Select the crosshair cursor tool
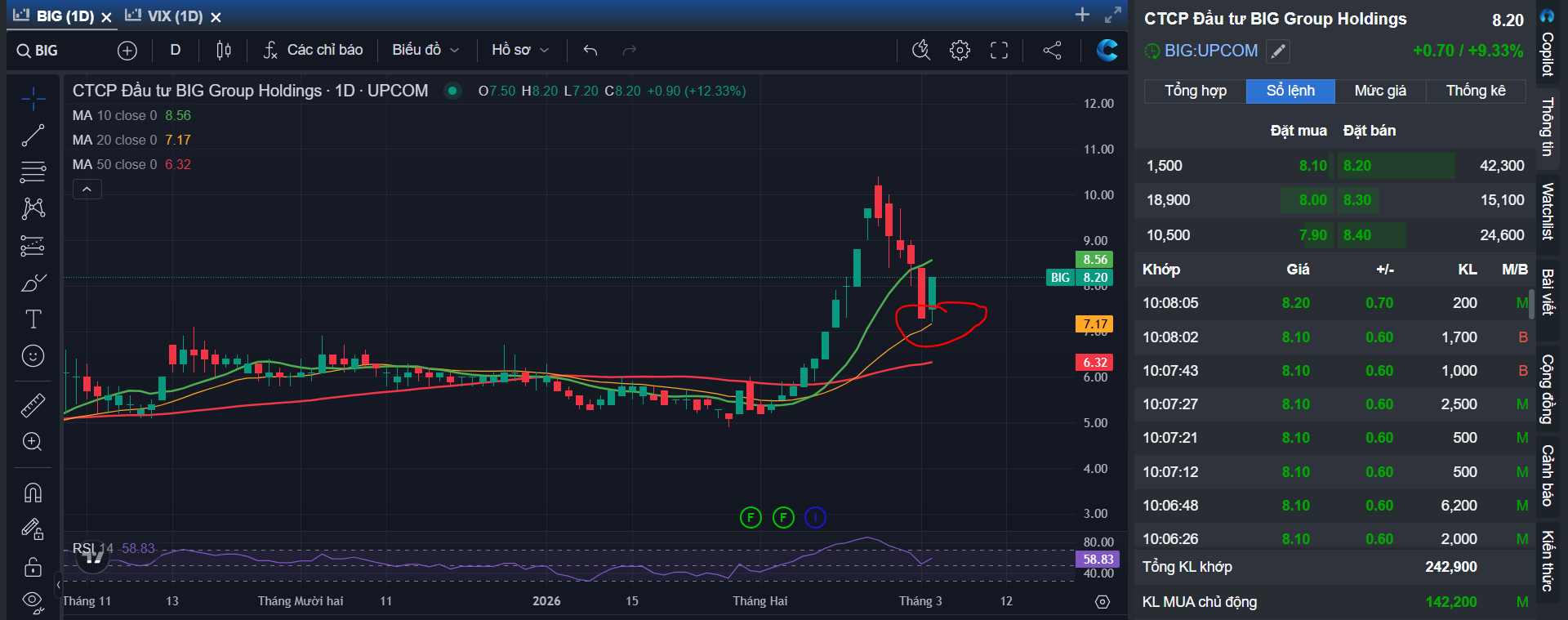Image resolution: width=1568 pixels, height=620 pixels. pyautogui.click(x=33, y=100)
